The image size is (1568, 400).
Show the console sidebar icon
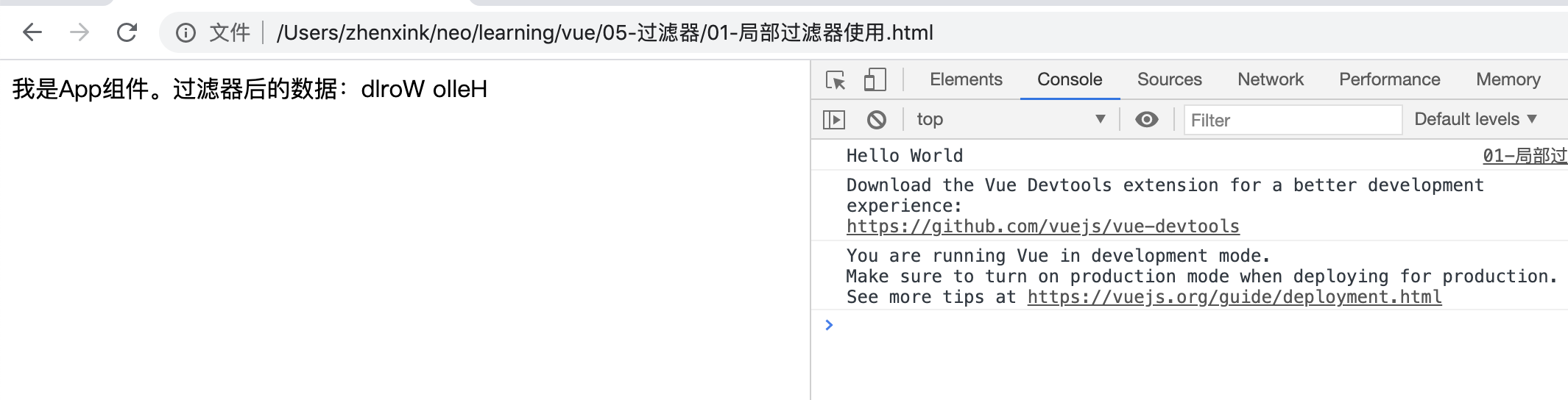pyautogui.click(x=834, y=119)
